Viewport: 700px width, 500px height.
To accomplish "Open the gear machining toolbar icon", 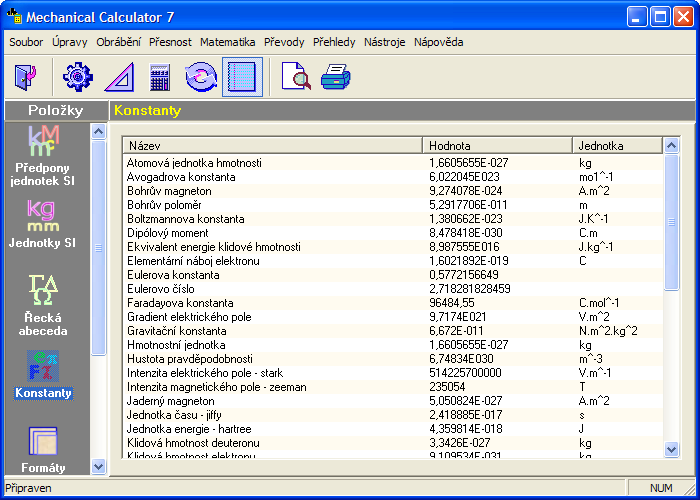I will click(78, 77).
